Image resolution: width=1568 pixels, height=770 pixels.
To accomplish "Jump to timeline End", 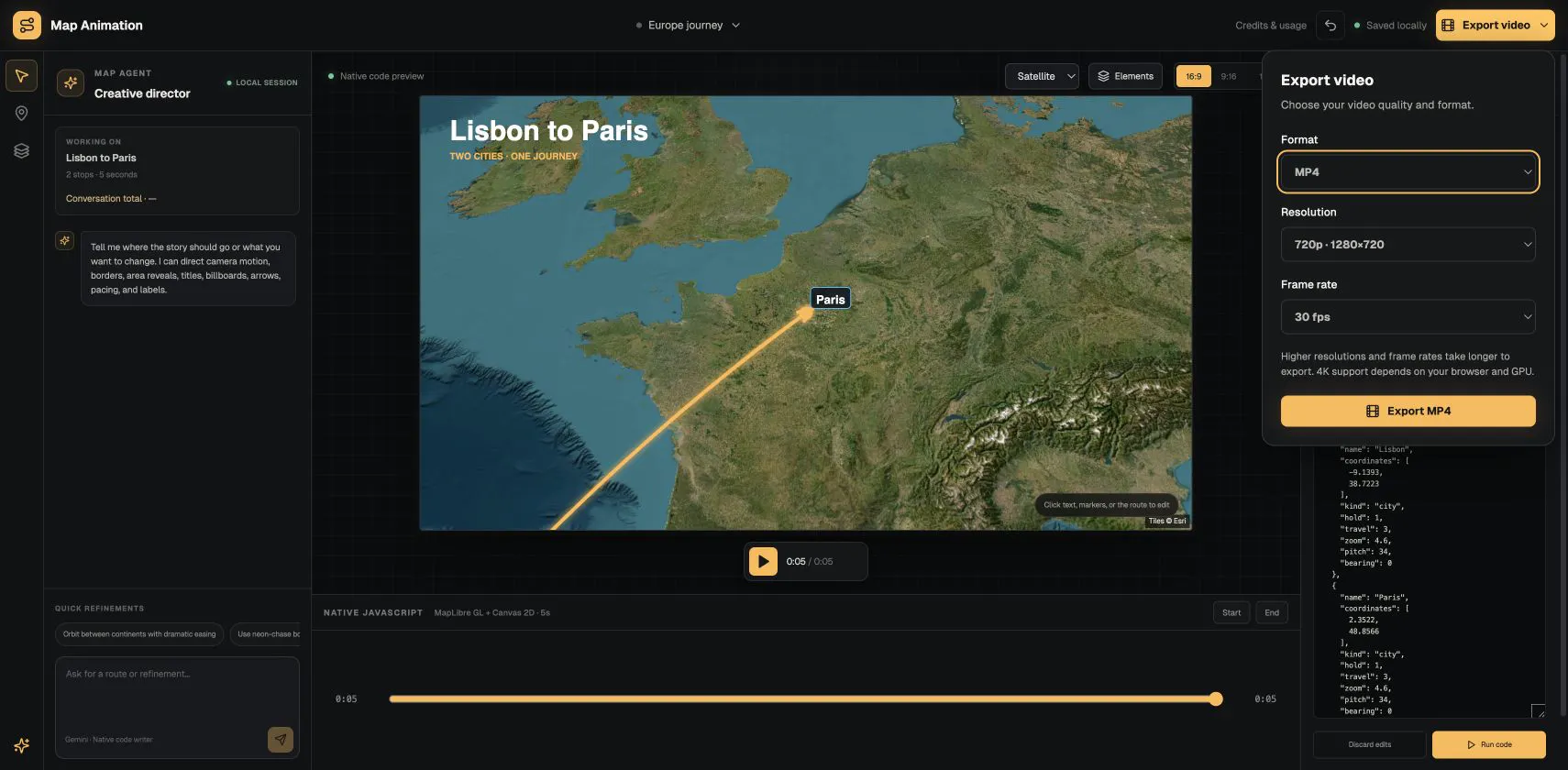I will (x=1272, y=612).
